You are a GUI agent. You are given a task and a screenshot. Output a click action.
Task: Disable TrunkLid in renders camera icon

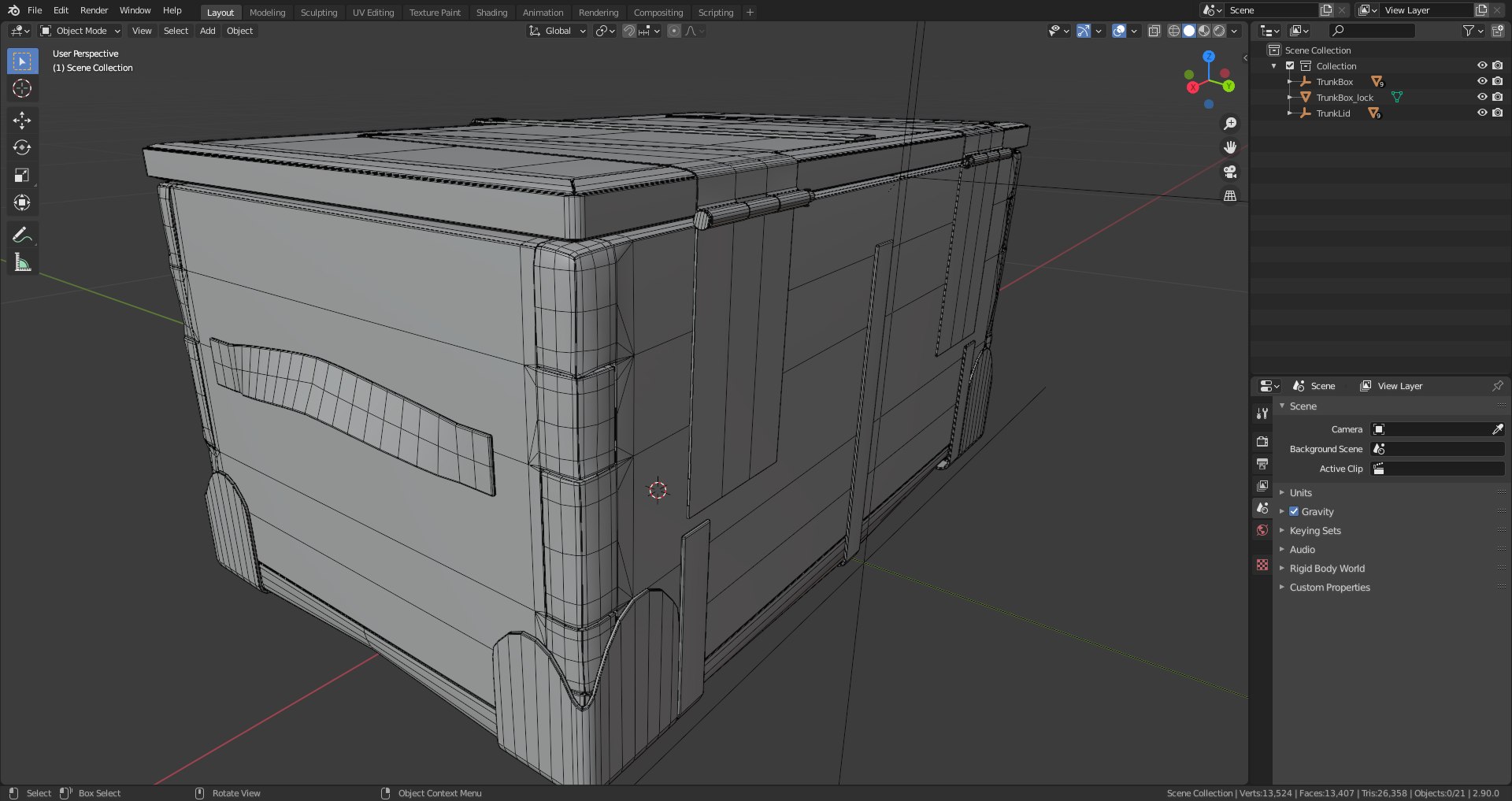click(1497, 113)
